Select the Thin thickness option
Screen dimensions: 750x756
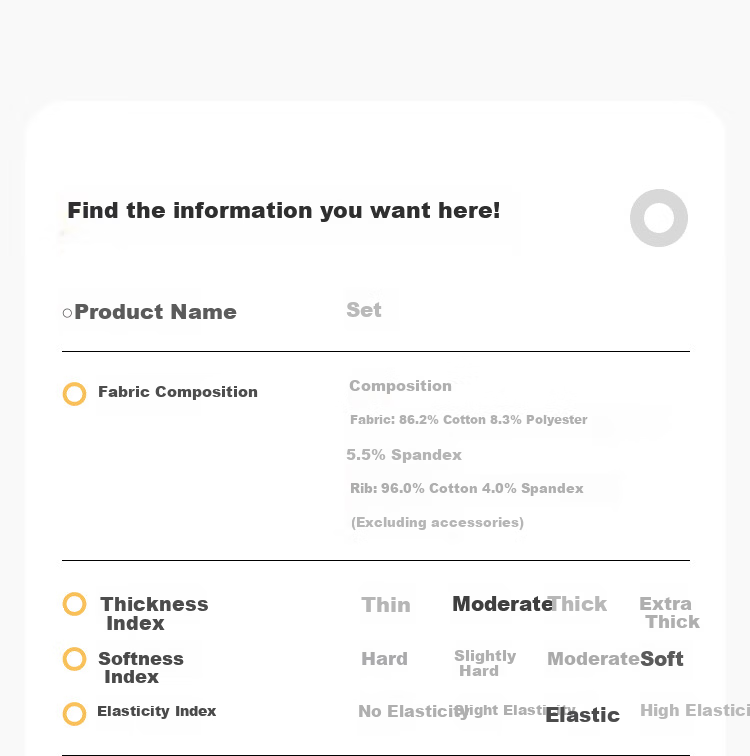tap(386, 605)
